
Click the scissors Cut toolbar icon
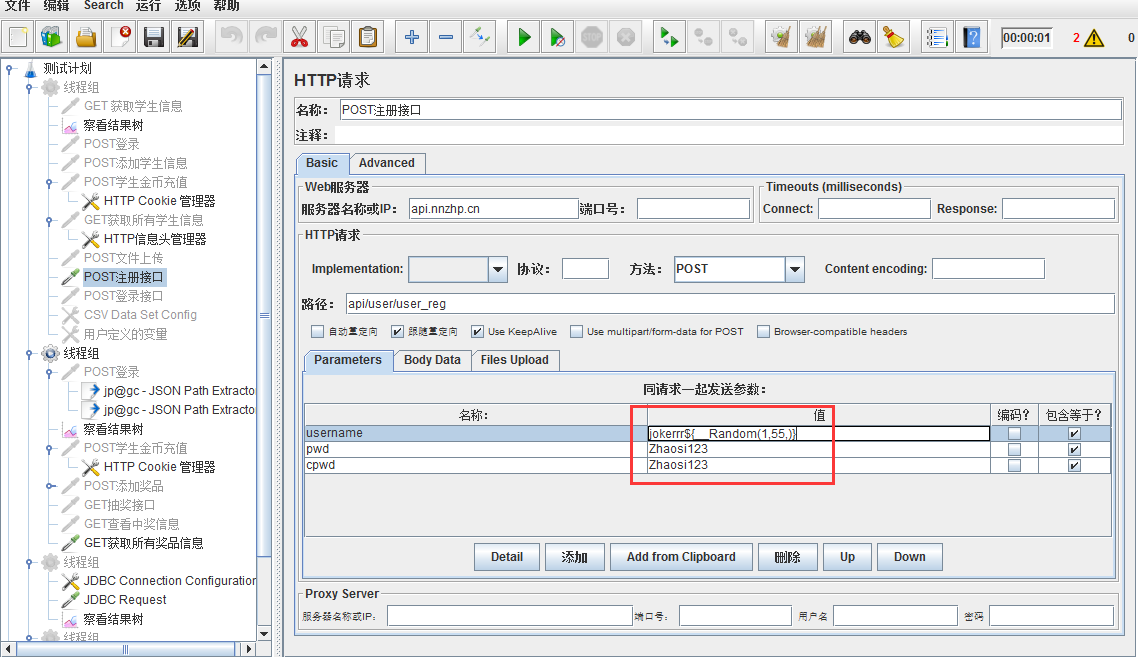click(x=299, y=38)
